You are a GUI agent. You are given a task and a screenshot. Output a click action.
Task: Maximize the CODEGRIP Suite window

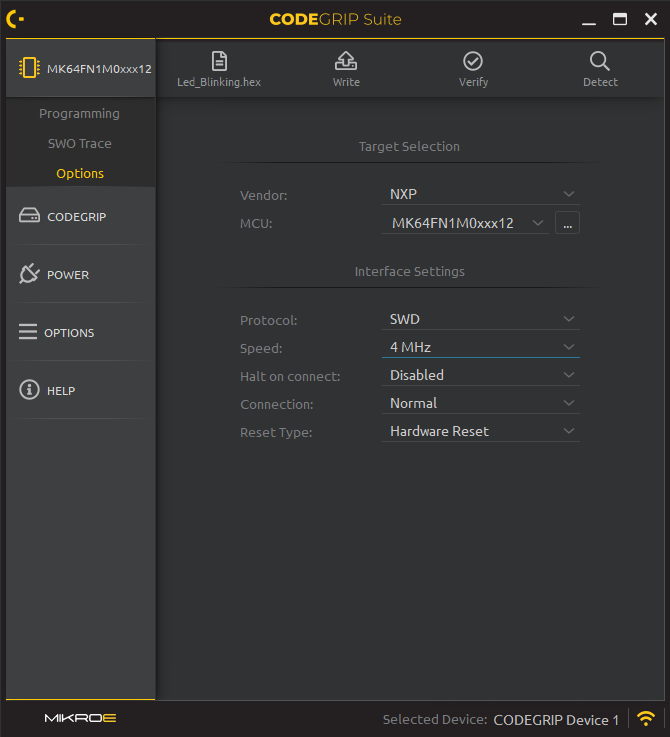[x=620, y=19]
